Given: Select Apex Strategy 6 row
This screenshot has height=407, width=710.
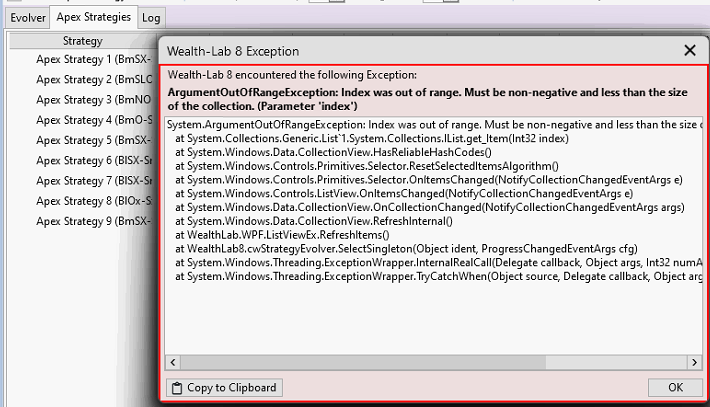Looking at the screenshot, I should 93,160.
